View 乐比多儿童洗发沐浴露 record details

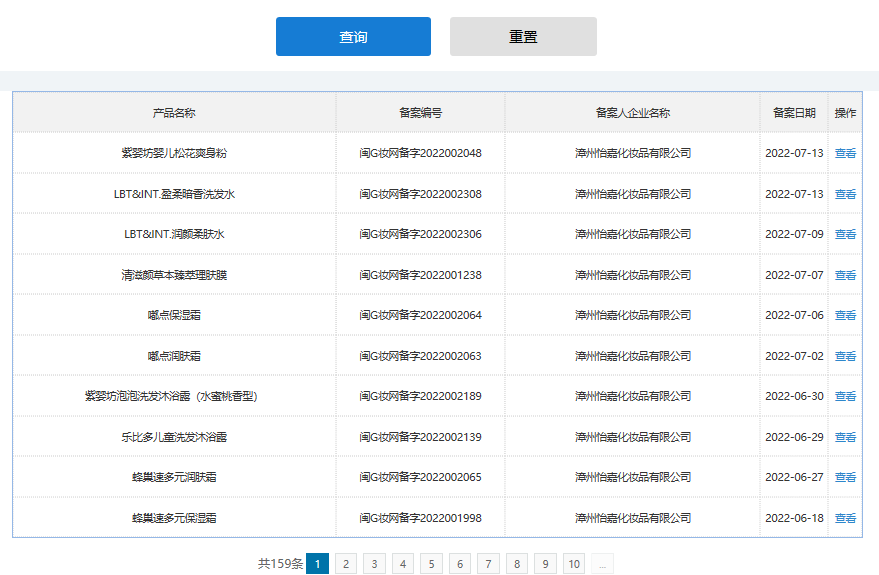[x=845, y=437]
